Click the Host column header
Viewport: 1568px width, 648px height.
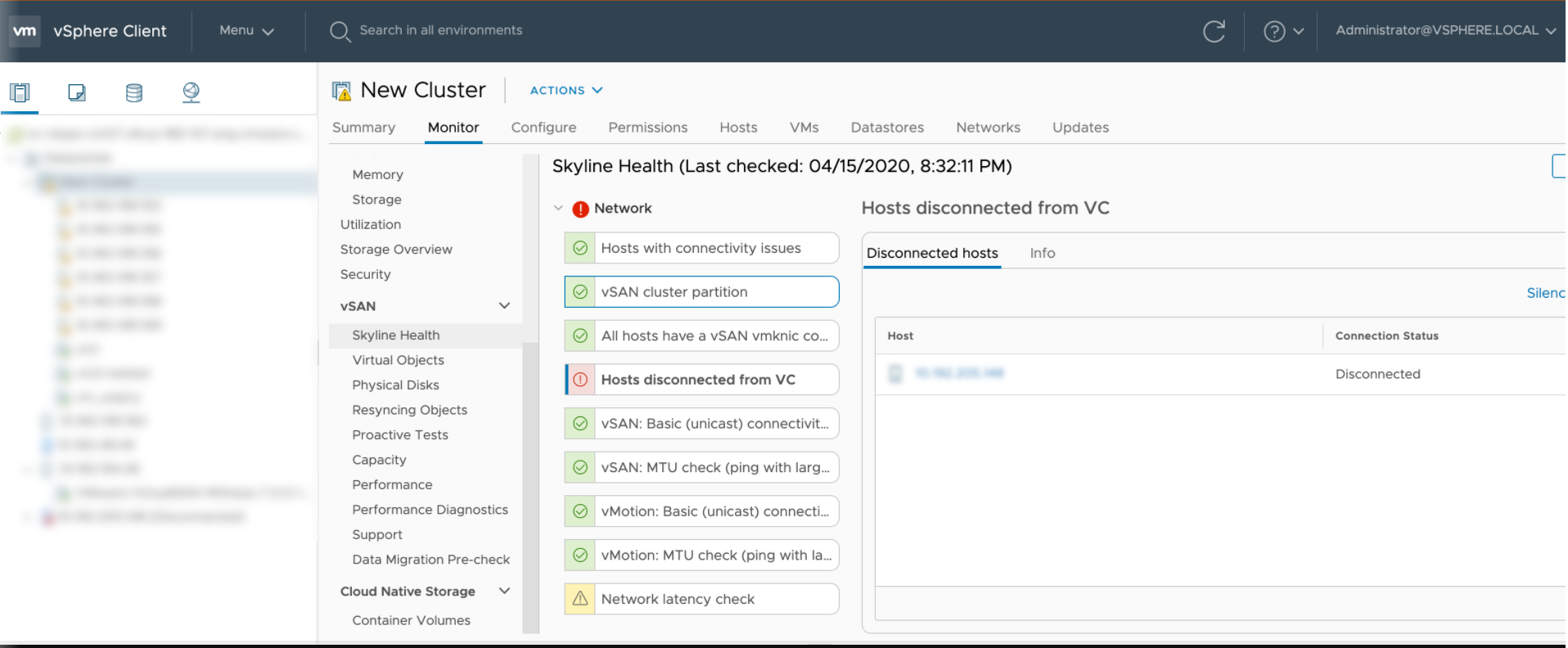tap(900, 336)
